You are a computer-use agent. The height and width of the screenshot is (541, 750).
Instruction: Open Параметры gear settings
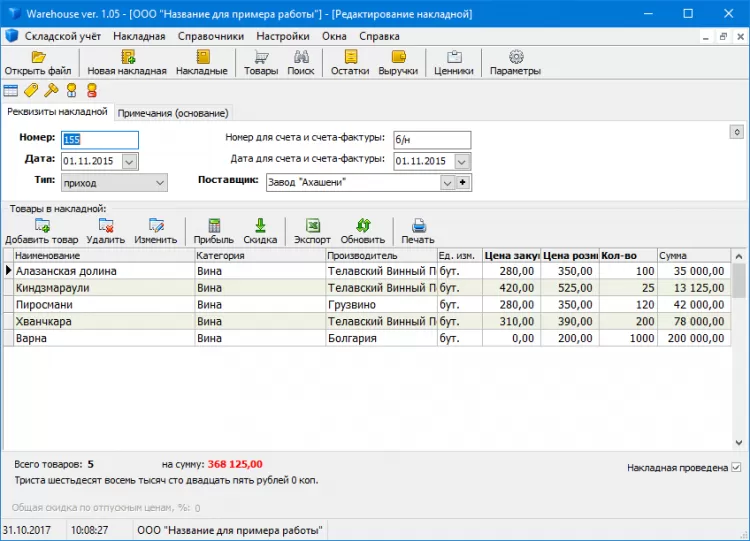click(x=516, y=58)
